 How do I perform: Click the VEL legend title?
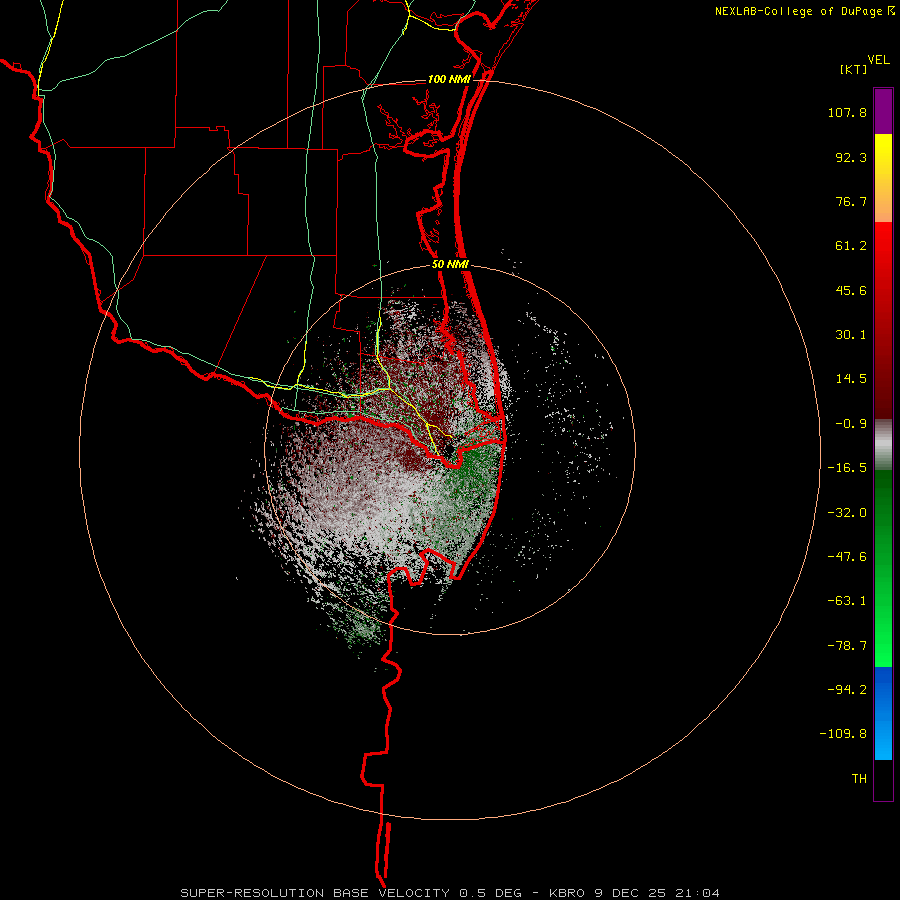pyautogui.click(x=878, y=60)
